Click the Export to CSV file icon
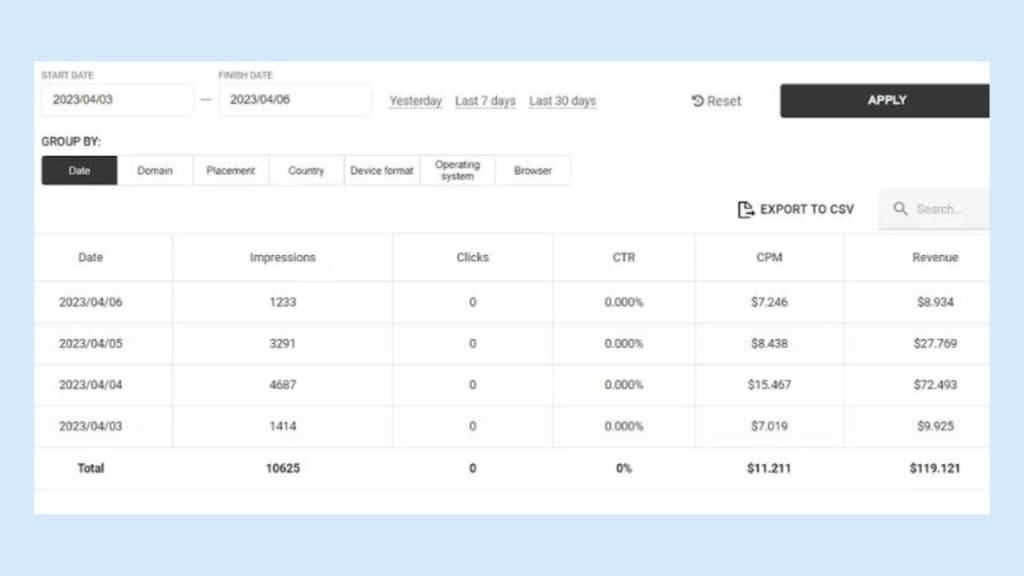The image size is (1024, 576). click(x=744, y=209)
